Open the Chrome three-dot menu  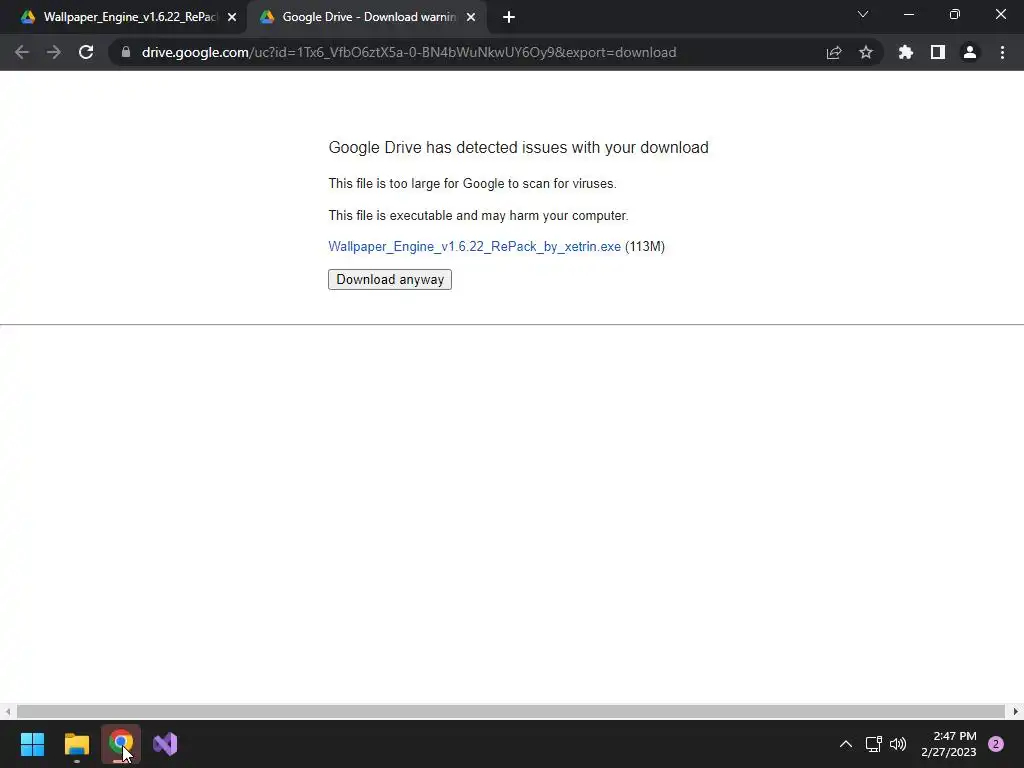(1002, 52)
